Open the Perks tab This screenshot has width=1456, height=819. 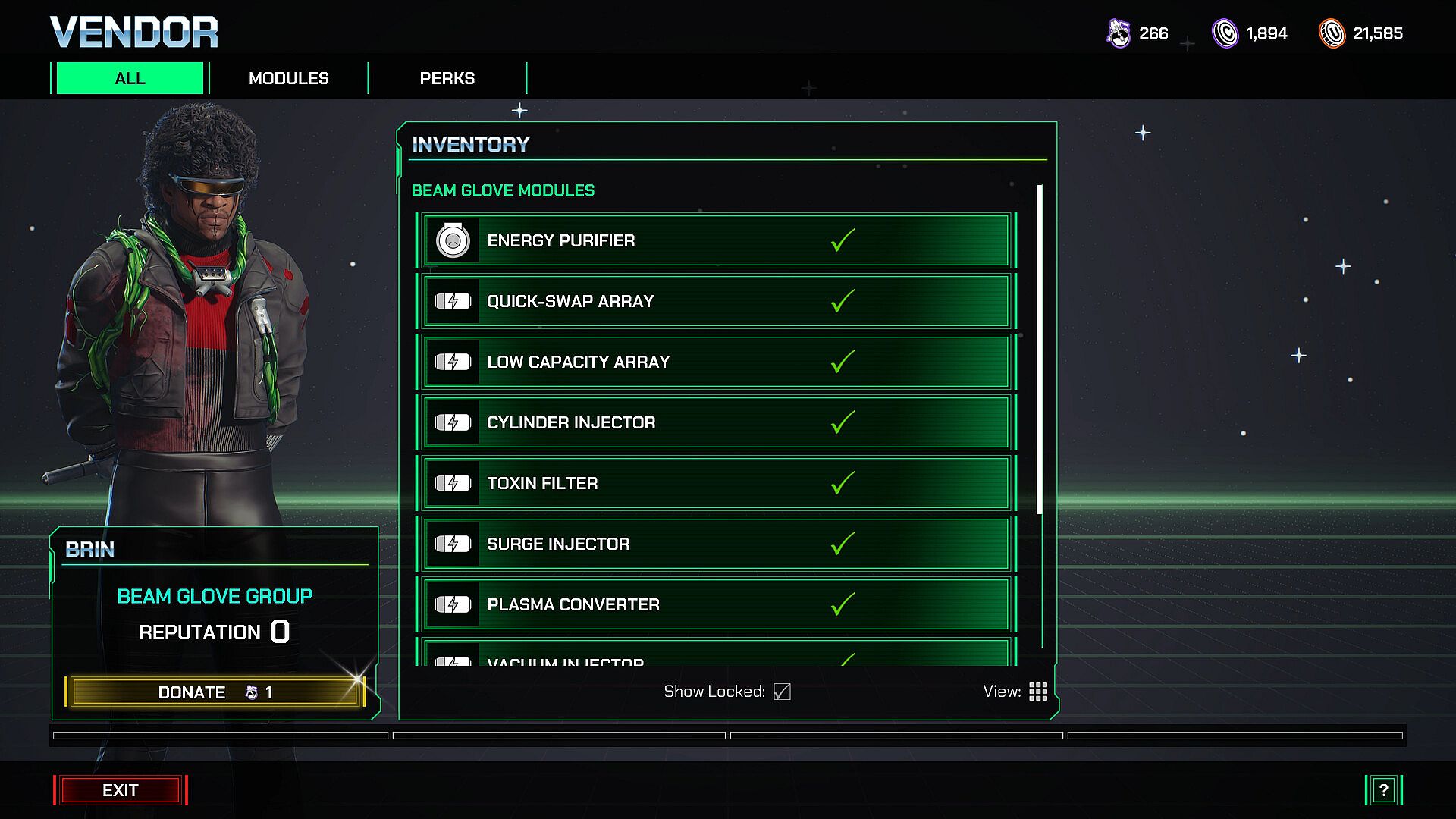click(447, 78)
